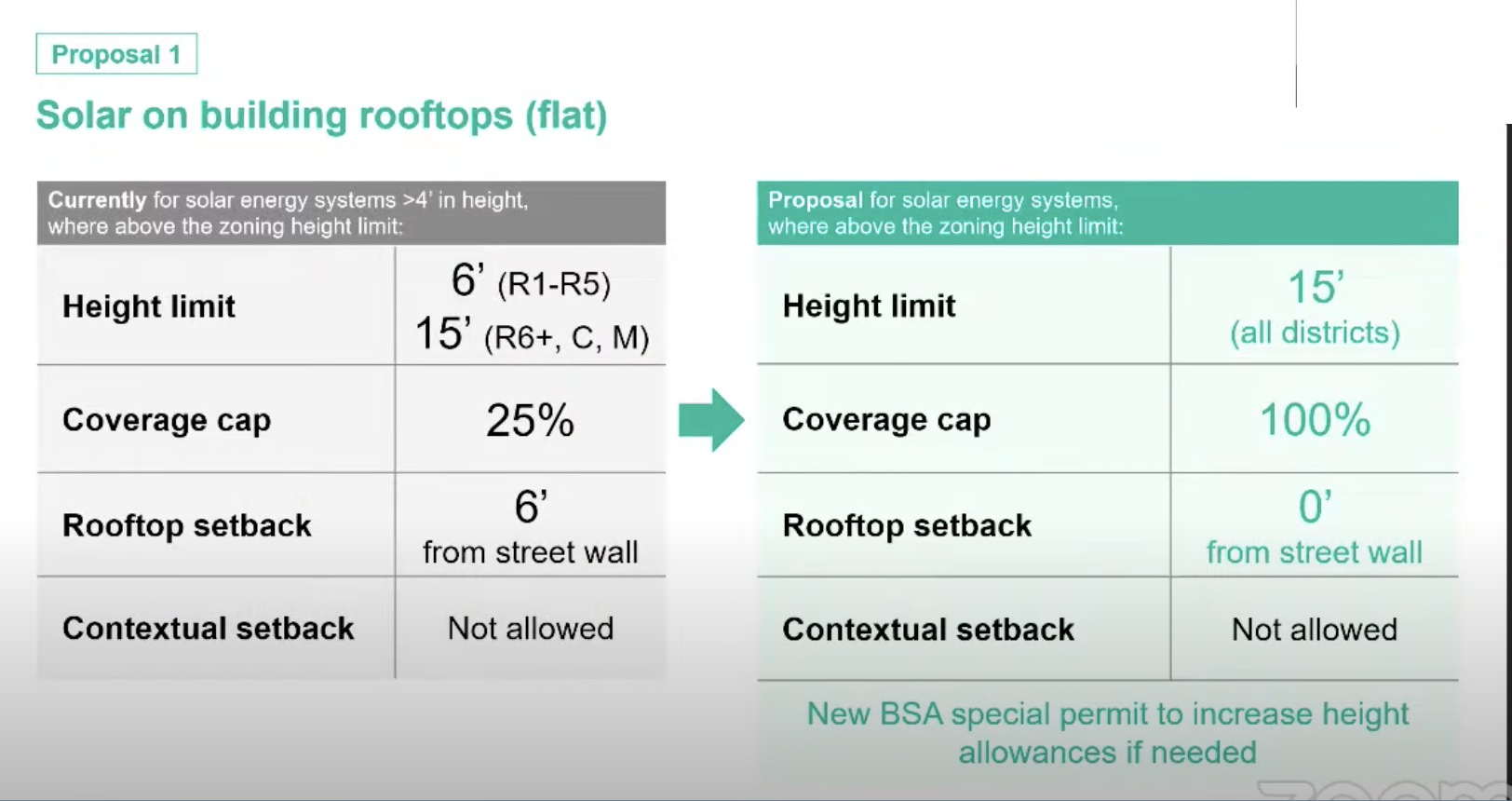
Task: Click the 15' (R6+, C, M) height text
Action: (531, 334)
